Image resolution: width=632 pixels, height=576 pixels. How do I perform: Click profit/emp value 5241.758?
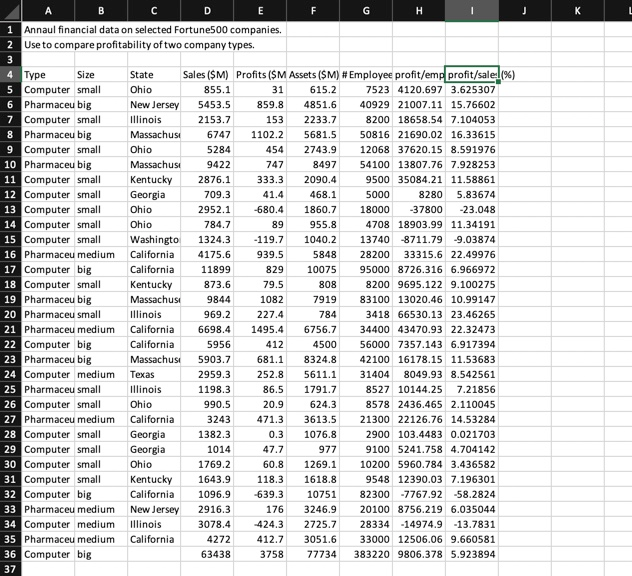(x=419, y=449)
